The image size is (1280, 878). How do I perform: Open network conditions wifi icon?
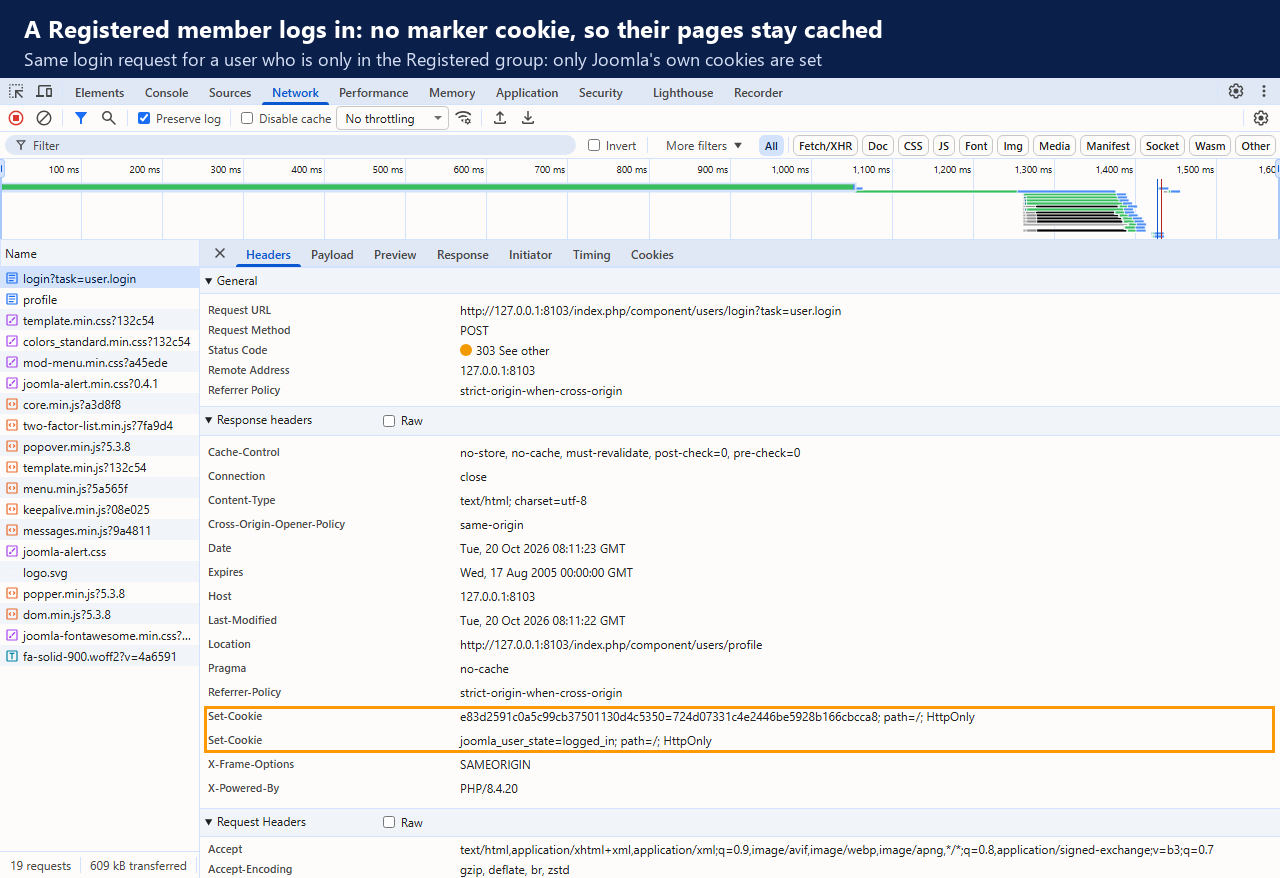coord(463,118)
